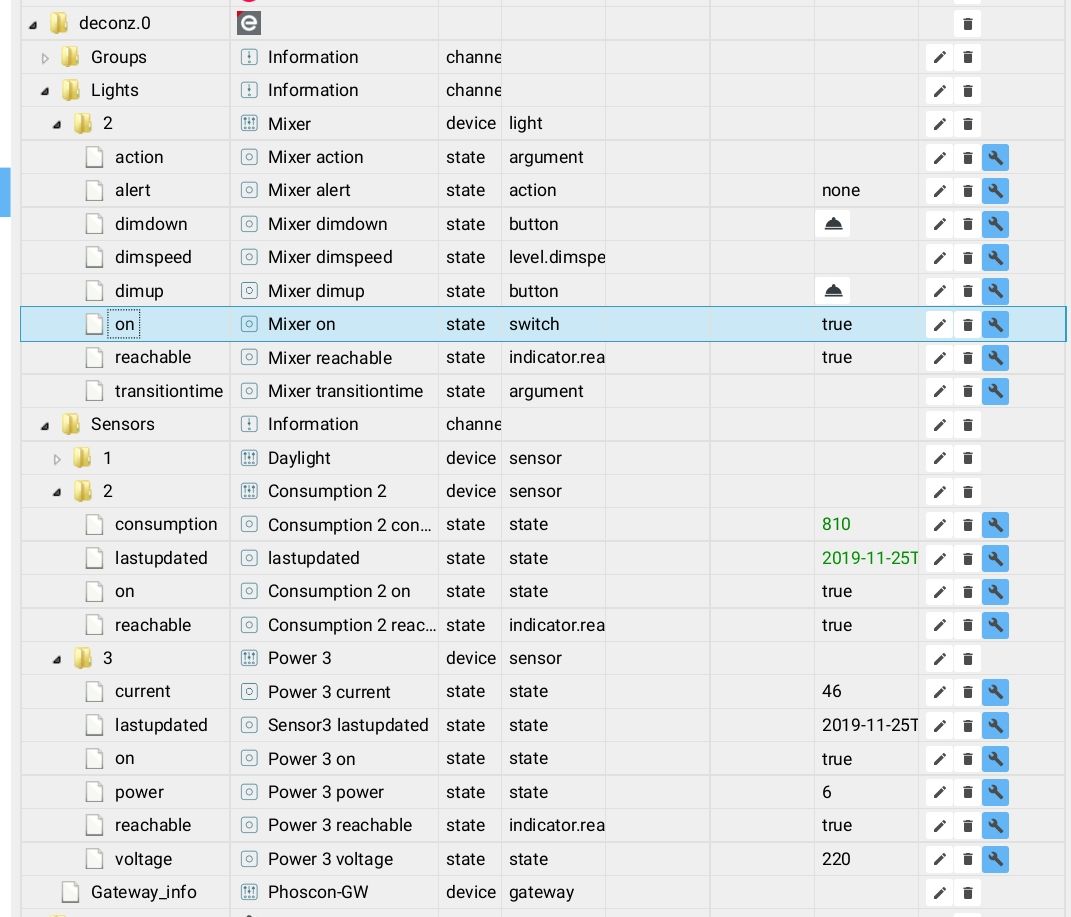This screenshot has height=917, width=1071.
Task: Edit the Consumption 2 device
Action: (x=940, y=492)
